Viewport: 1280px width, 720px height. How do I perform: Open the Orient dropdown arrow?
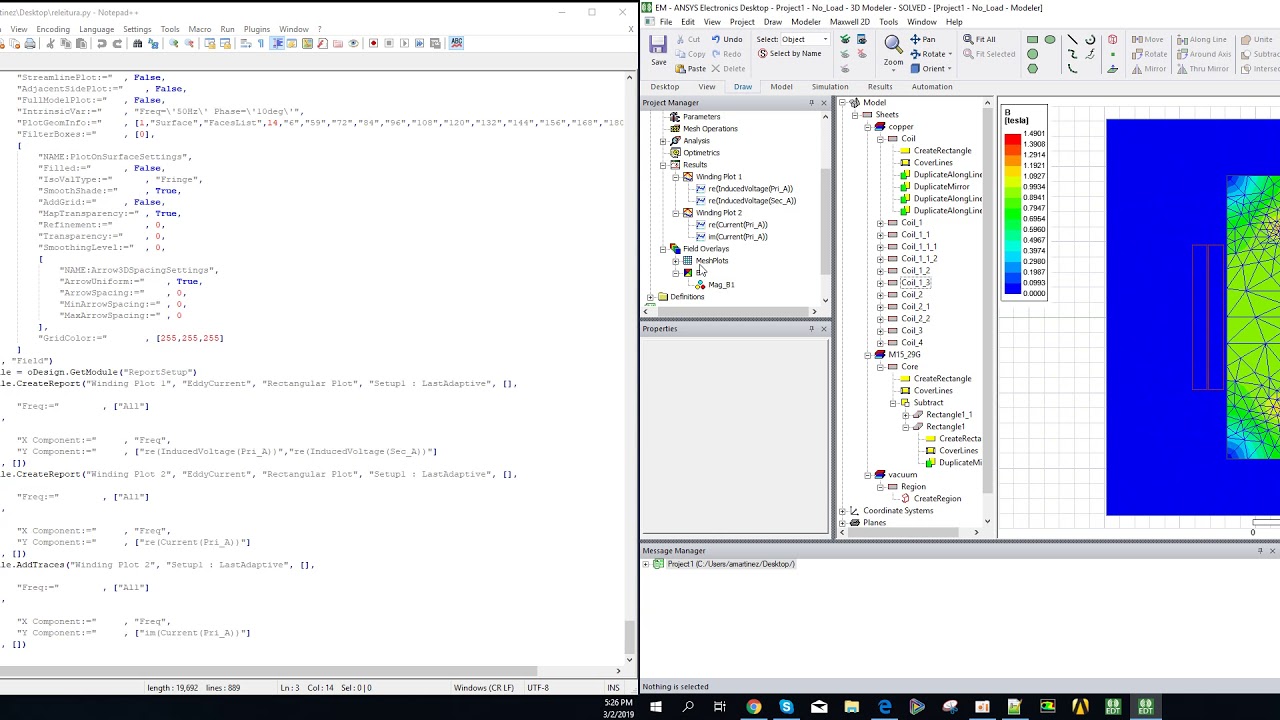pos(949,69)
